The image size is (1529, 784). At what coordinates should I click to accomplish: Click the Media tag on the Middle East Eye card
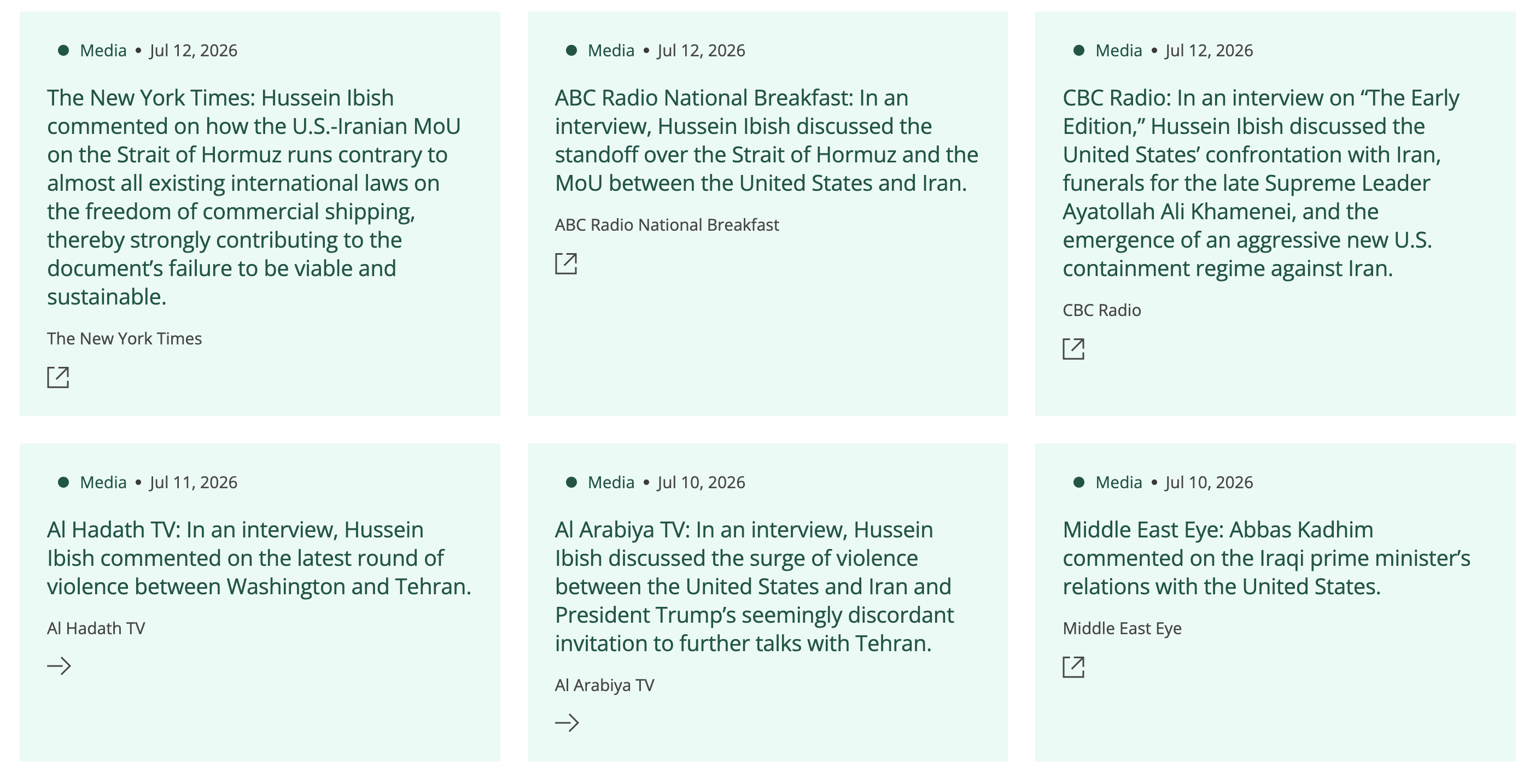pos(1118,483)
